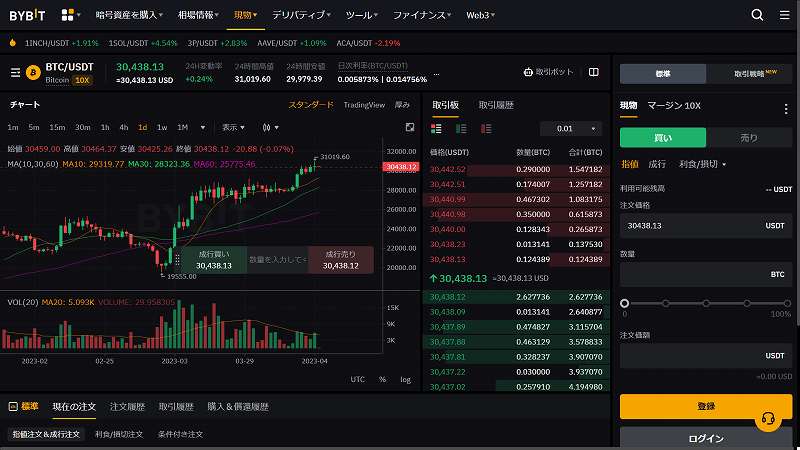The width and height of the screenshot is (800, 450).
Task: Open market info dropdown menu
Action: click(x=198, y=15)
